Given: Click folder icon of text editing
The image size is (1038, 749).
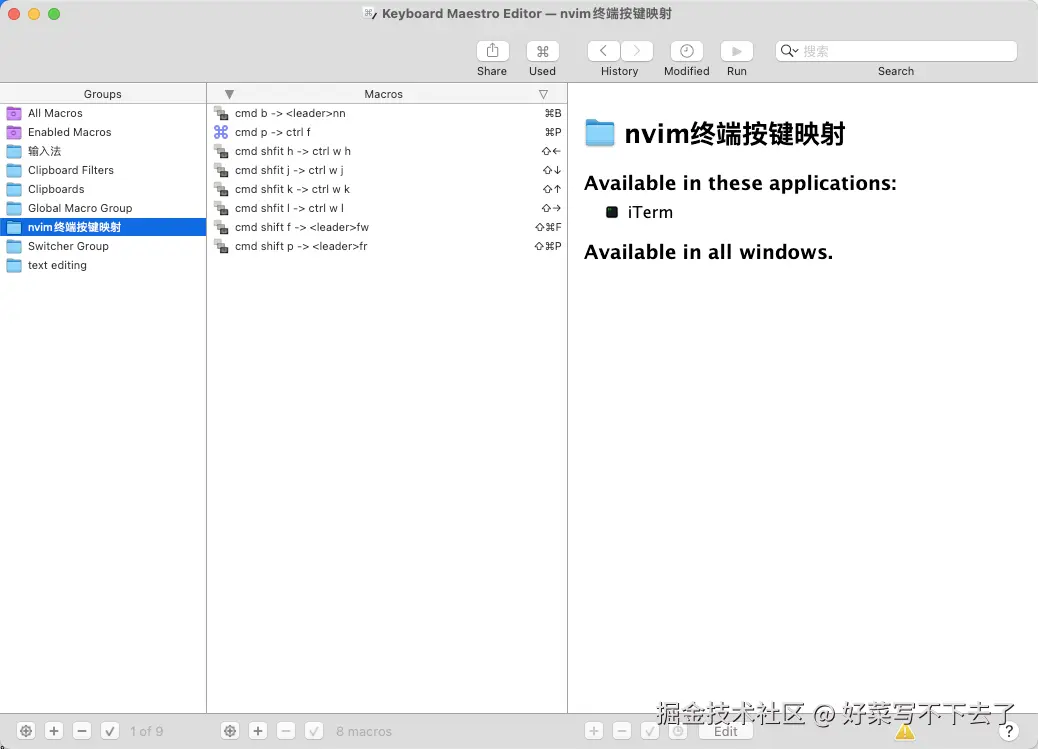Looking at the screenshot, I should (x=14, y=265).
